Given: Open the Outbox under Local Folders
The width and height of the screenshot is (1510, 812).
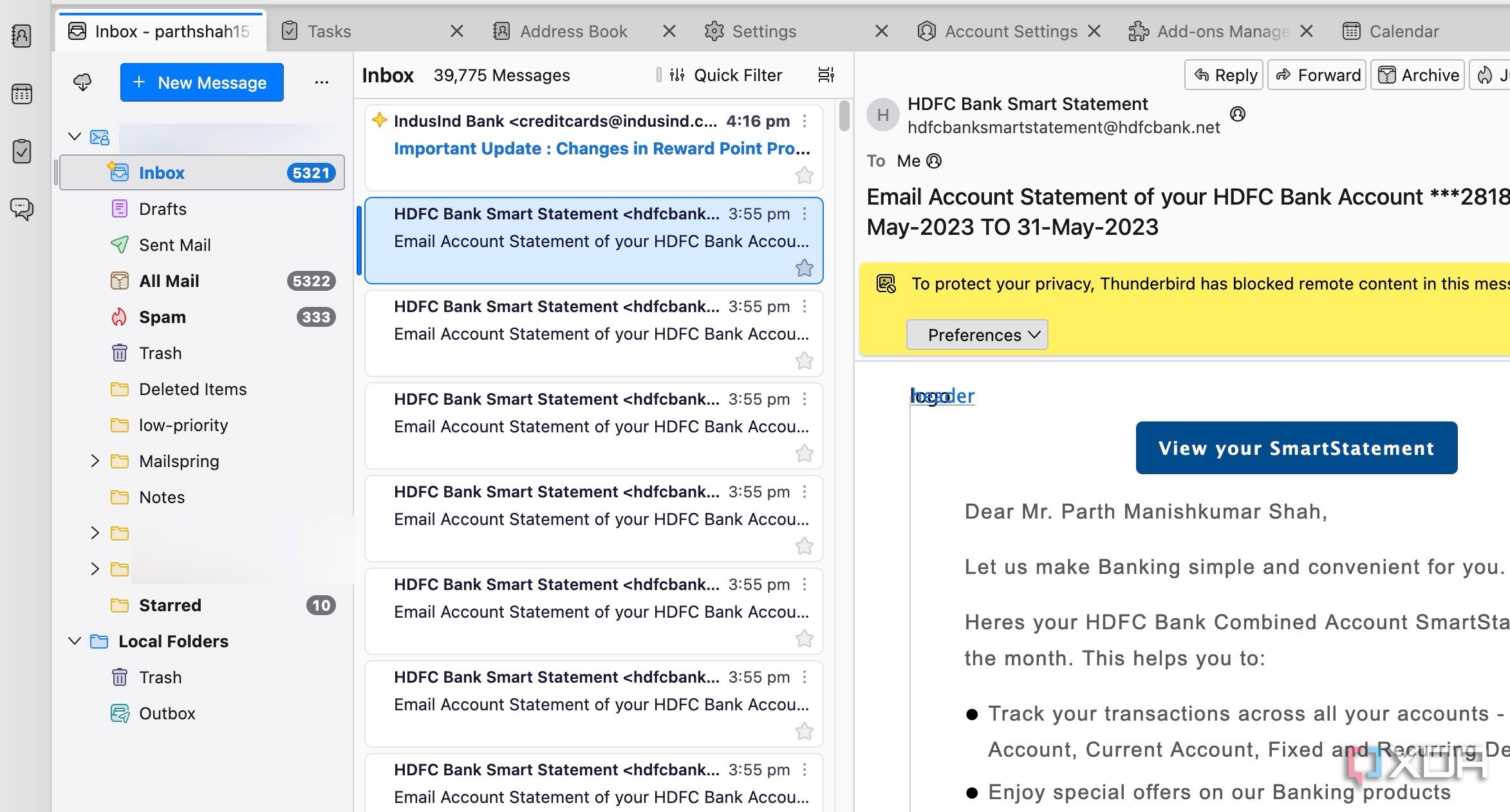Looking at the screenshot, I should click(x=201, y=714).
